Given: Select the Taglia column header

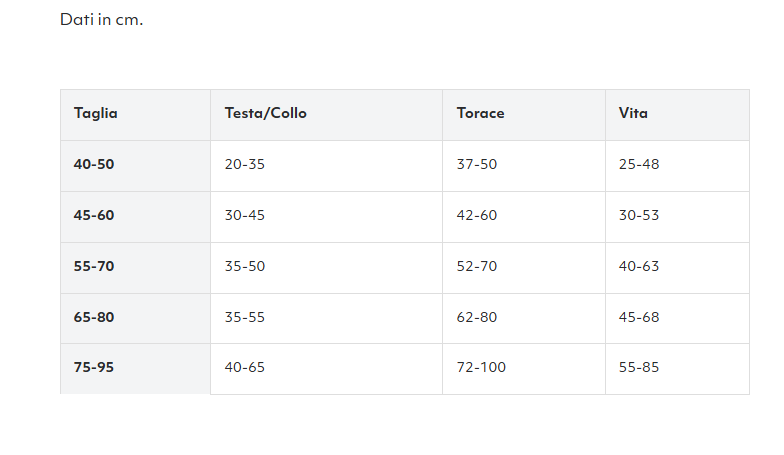Looking at the screenshot, I should coord(96,113).
